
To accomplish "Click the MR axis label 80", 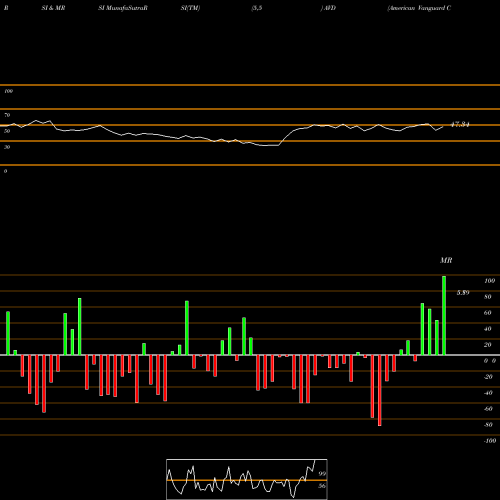I will click(x=488, y=297).
